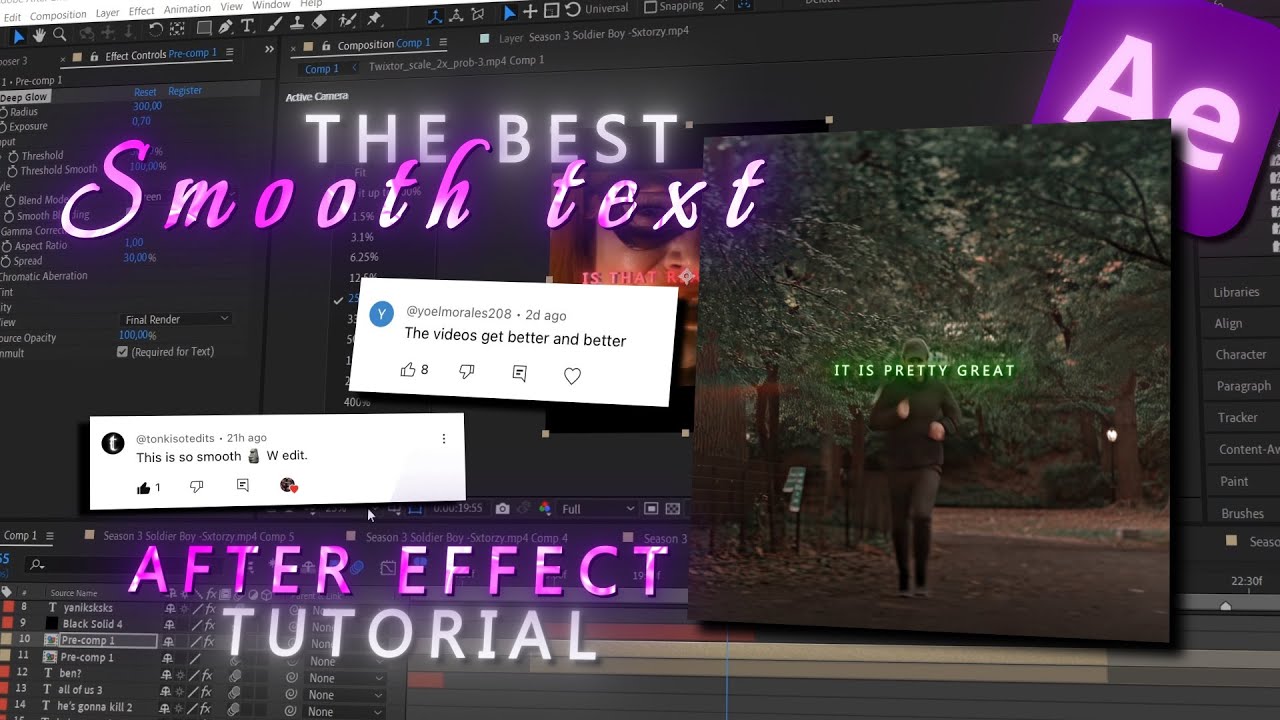This screenshot has height=720, width=1280.
Task: Switch to the Soldier Boy Comp 5 timeline tab
Action: pos(198,536)
